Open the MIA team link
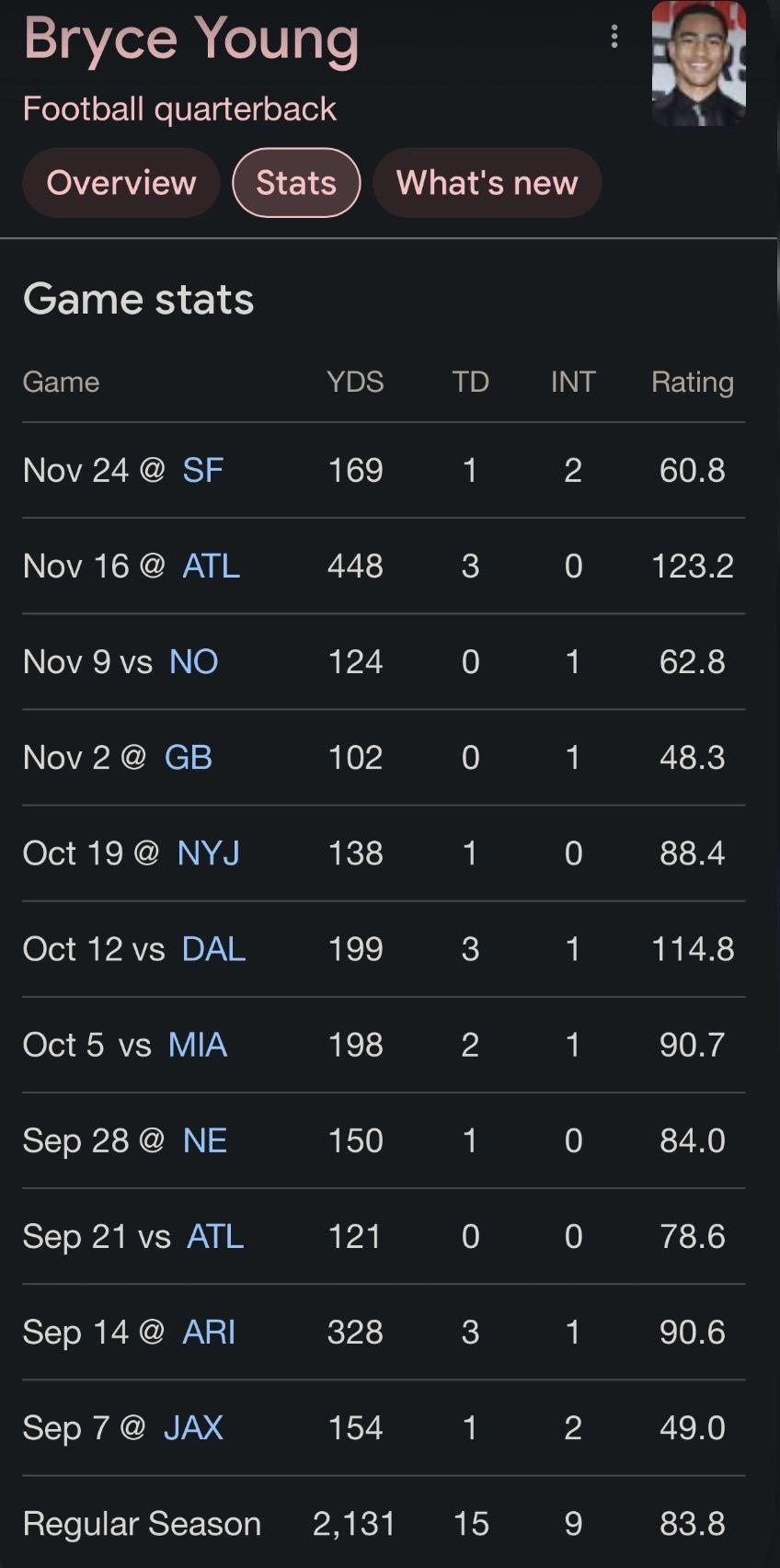 [x=197, y=1045]
